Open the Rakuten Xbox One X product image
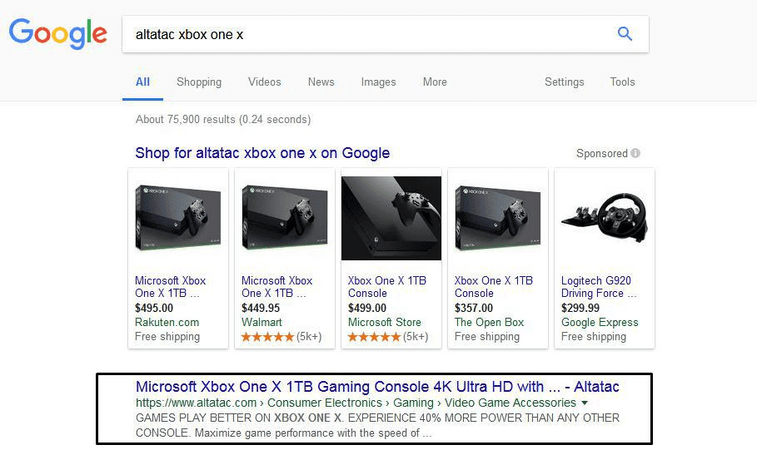 tap(177, 219)
